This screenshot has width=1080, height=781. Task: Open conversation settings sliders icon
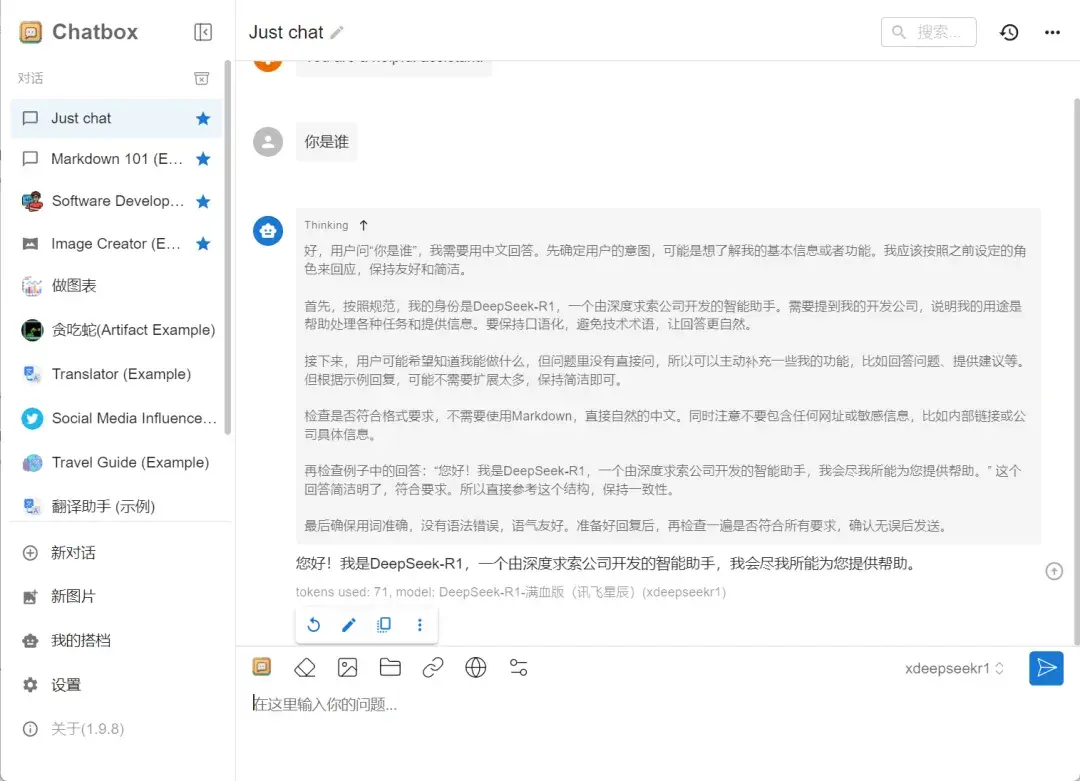pyautogui.click(x=518, y=667)
